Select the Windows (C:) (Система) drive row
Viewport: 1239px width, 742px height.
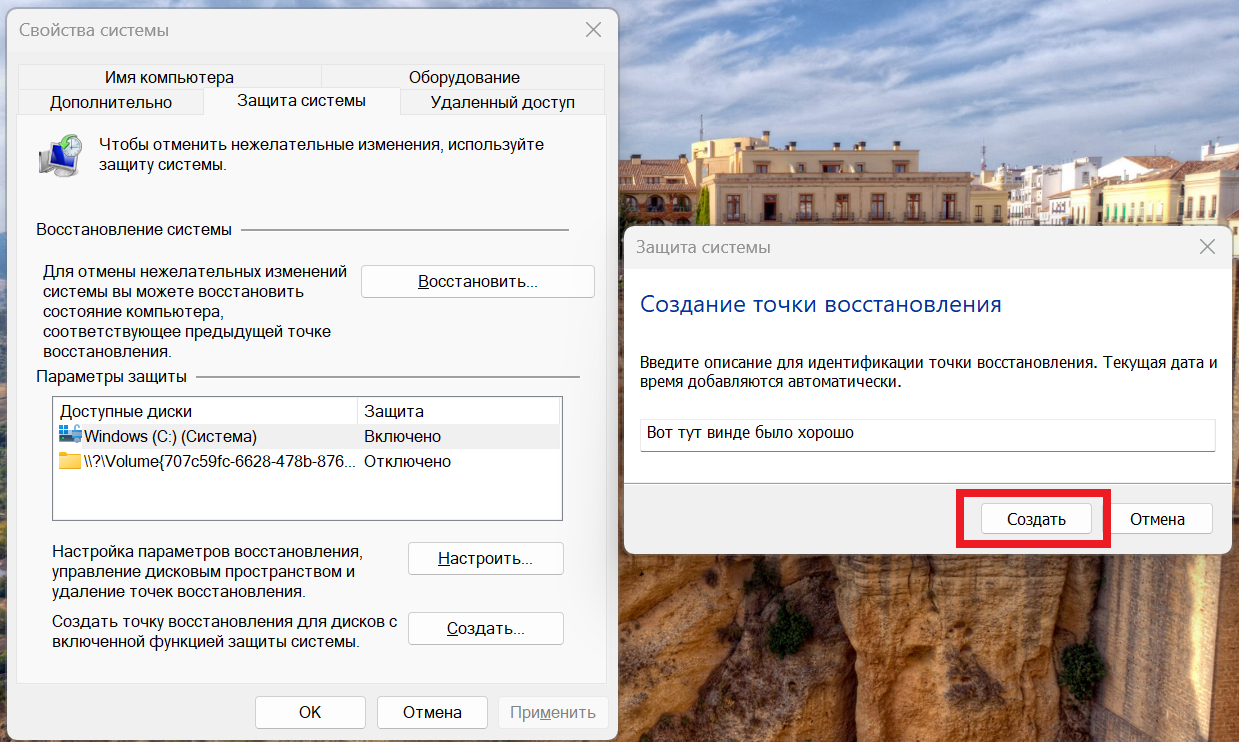[x=306, y=436]
